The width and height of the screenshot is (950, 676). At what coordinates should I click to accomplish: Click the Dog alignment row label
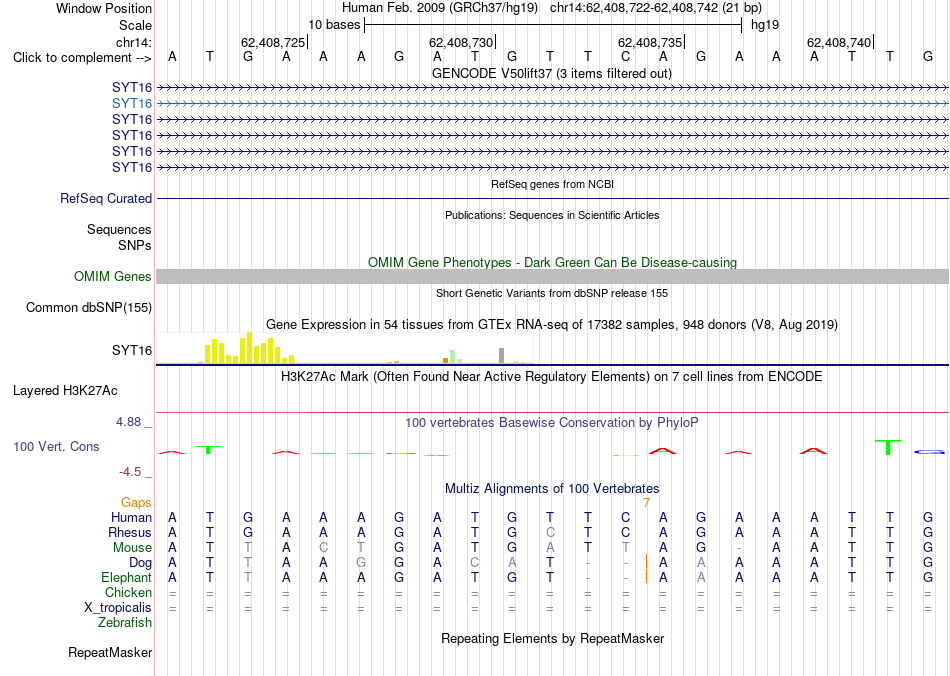(x=140, y=563)
